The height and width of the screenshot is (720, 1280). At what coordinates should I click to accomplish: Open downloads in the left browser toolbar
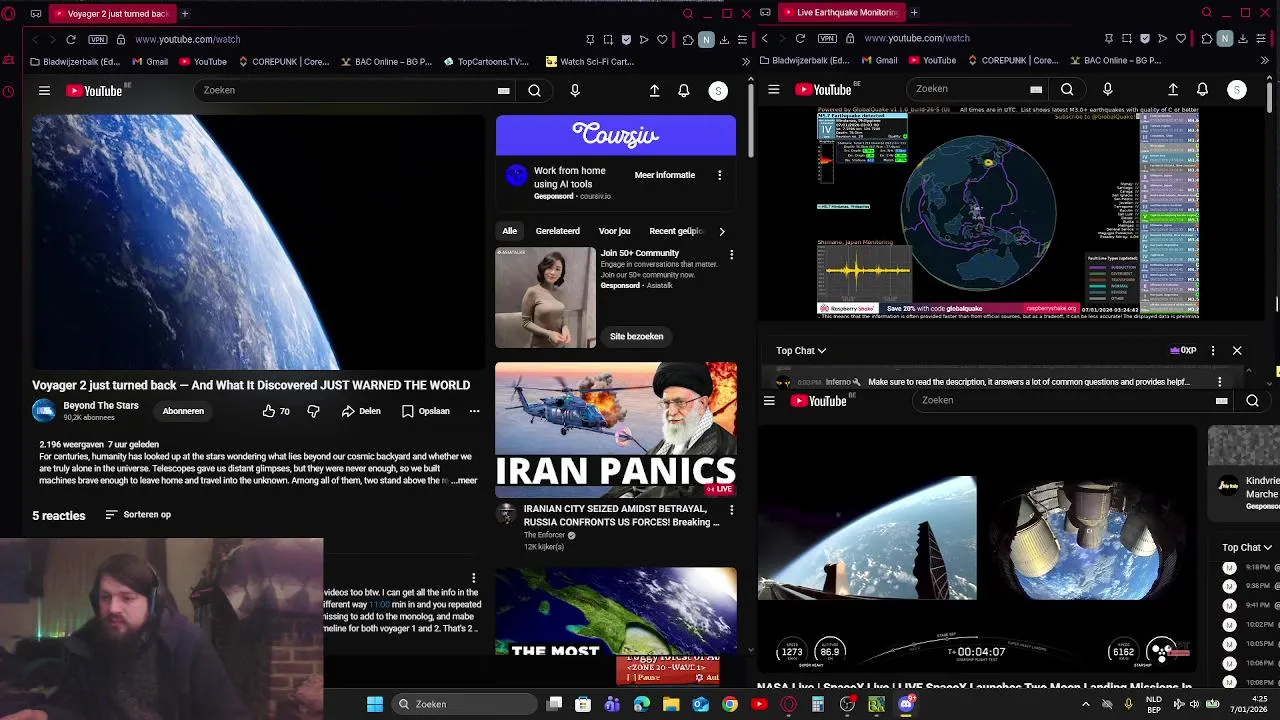click(724, 39)
